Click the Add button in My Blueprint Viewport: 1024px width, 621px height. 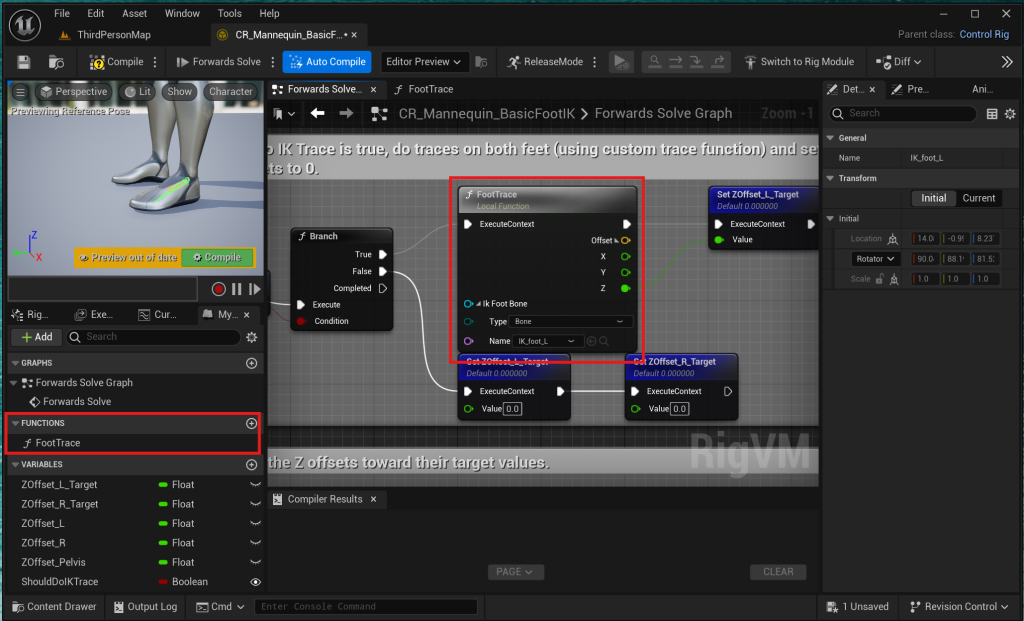click(37, 337)
